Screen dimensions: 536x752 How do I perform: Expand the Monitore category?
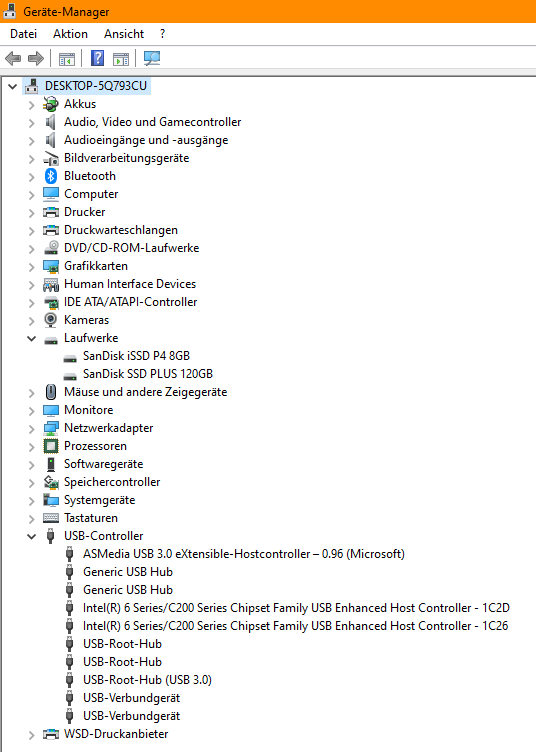[32, 411]
